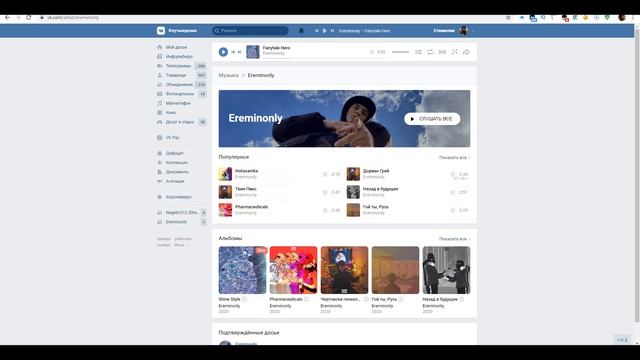Click the icon beside Instasamka duration
Screen dimensions: 640x360
pos(325,174)
